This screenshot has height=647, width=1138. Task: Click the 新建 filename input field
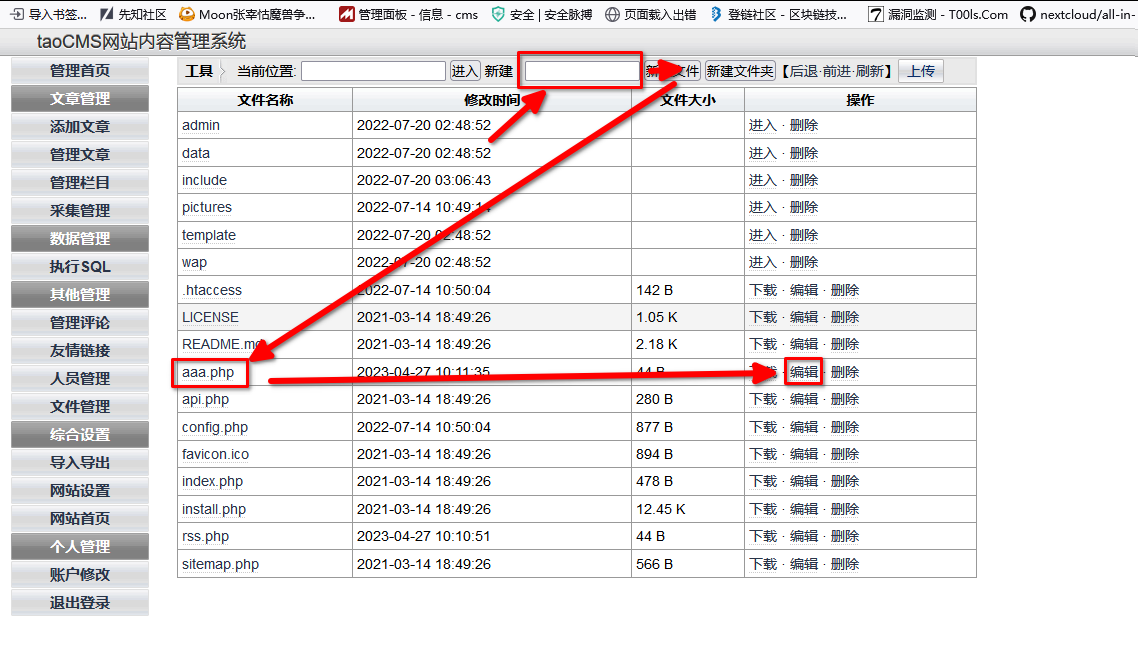[582, 71]
